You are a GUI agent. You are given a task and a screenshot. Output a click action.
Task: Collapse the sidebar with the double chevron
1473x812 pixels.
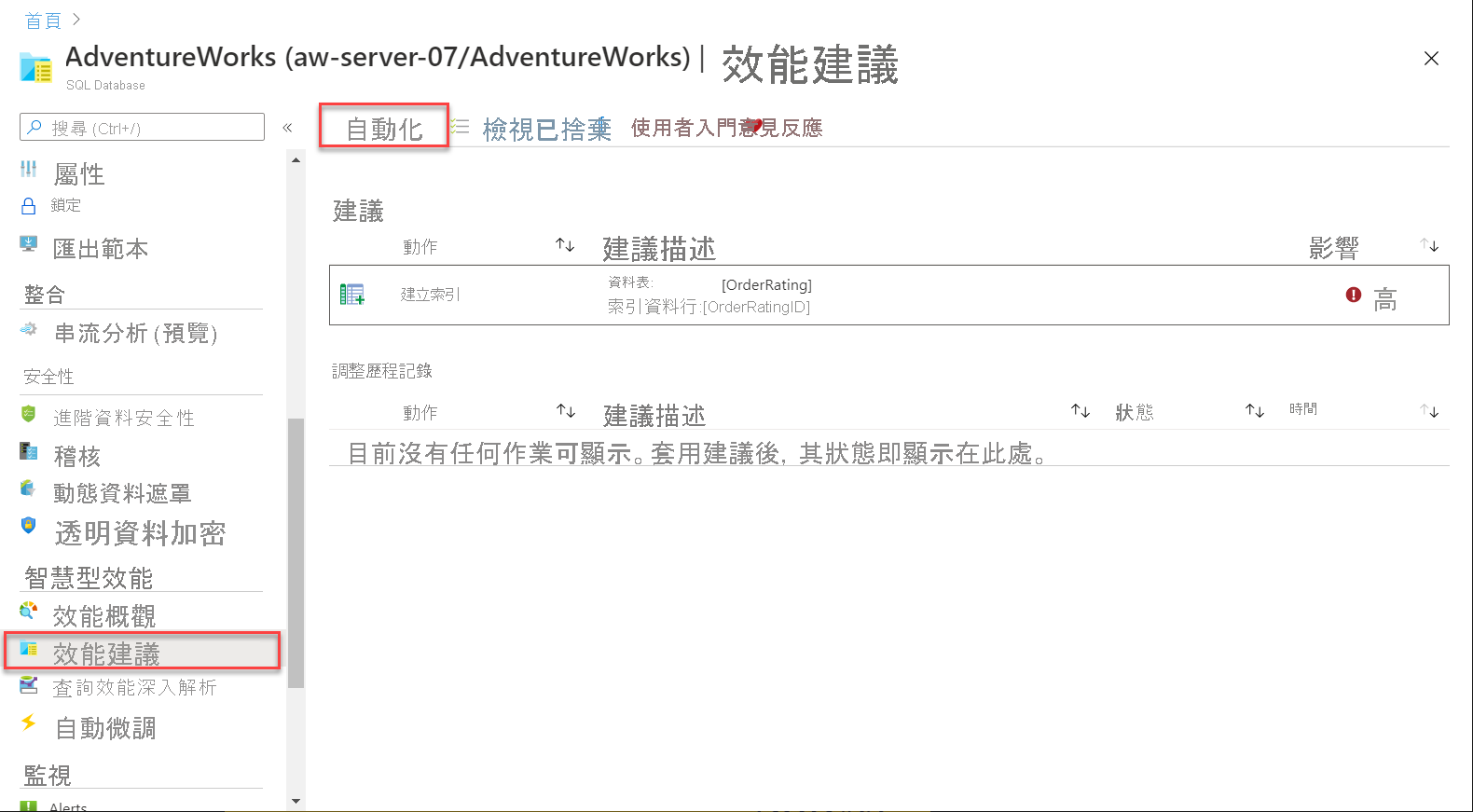click(287, 128)
